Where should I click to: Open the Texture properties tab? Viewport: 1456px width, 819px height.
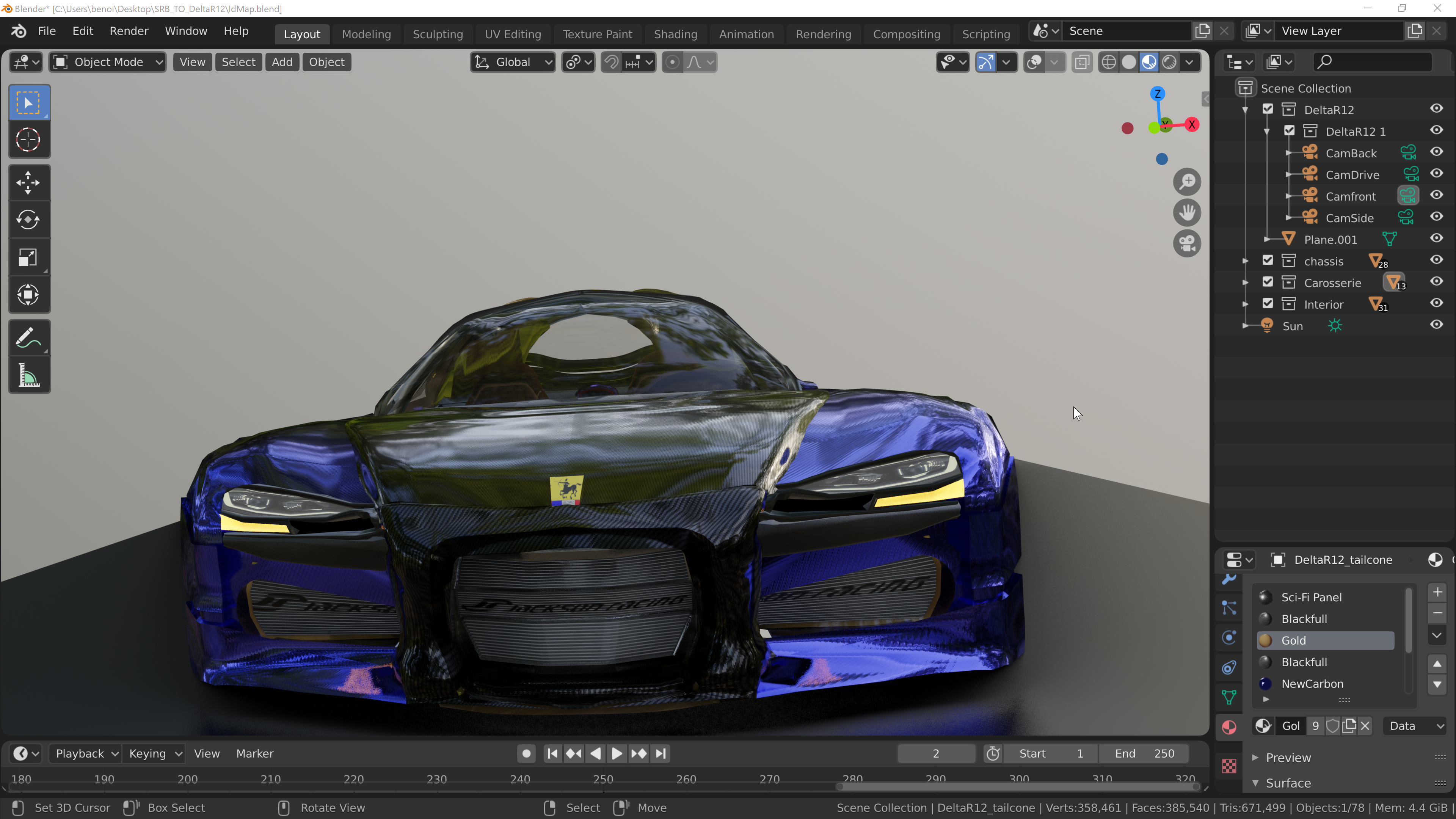coord(1229,766)
